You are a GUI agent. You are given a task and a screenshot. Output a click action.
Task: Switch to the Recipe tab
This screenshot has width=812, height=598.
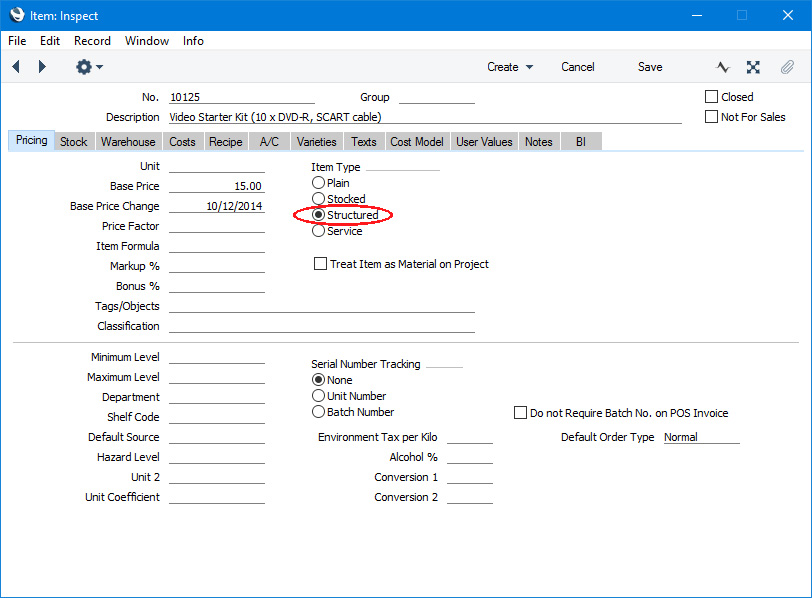(x=226, y=142)
